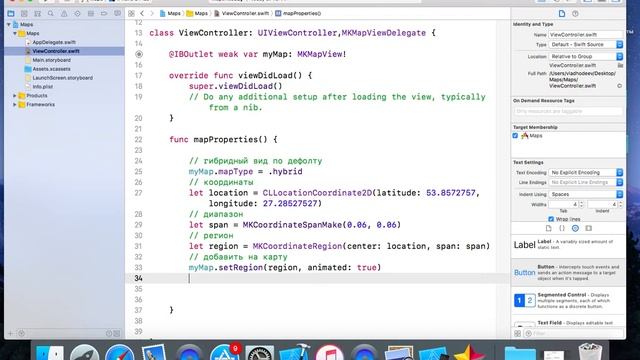Show the Code Snippet library
This screenshot has width=640, height=360.
562,228
